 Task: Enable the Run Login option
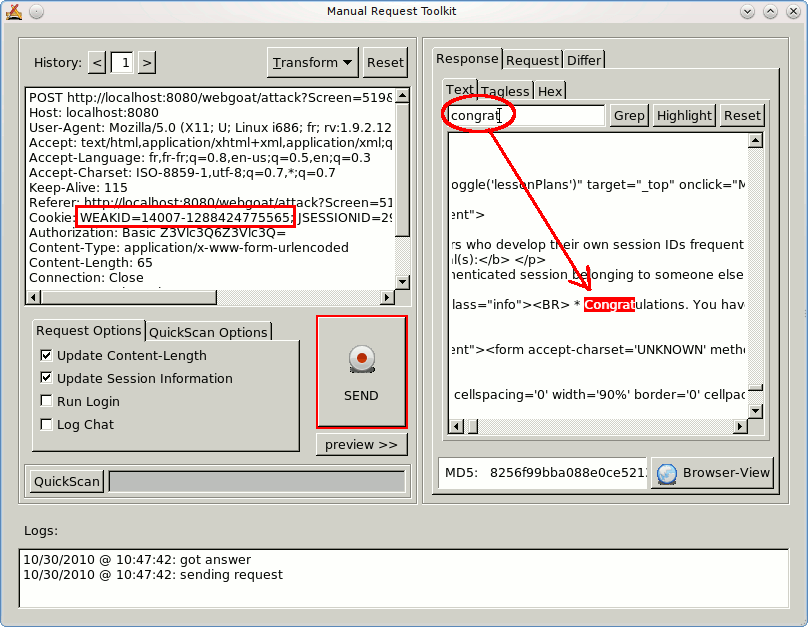coord(47,401)
